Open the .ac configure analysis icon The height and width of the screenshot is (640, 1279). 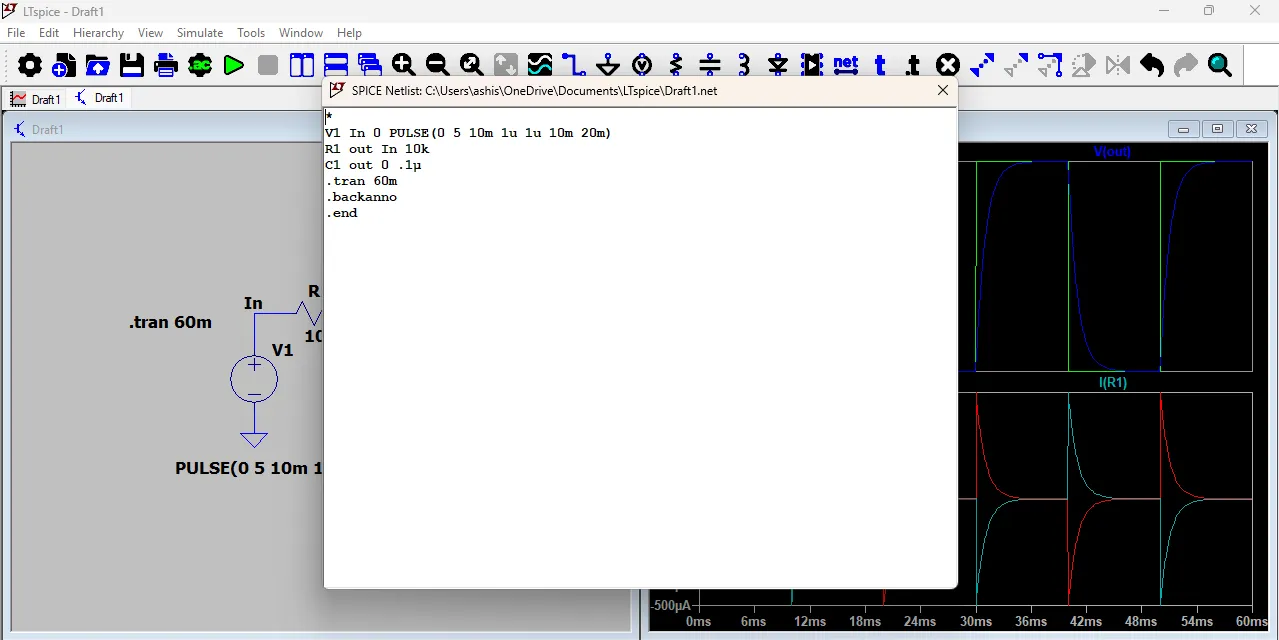(x=200, y=65)
